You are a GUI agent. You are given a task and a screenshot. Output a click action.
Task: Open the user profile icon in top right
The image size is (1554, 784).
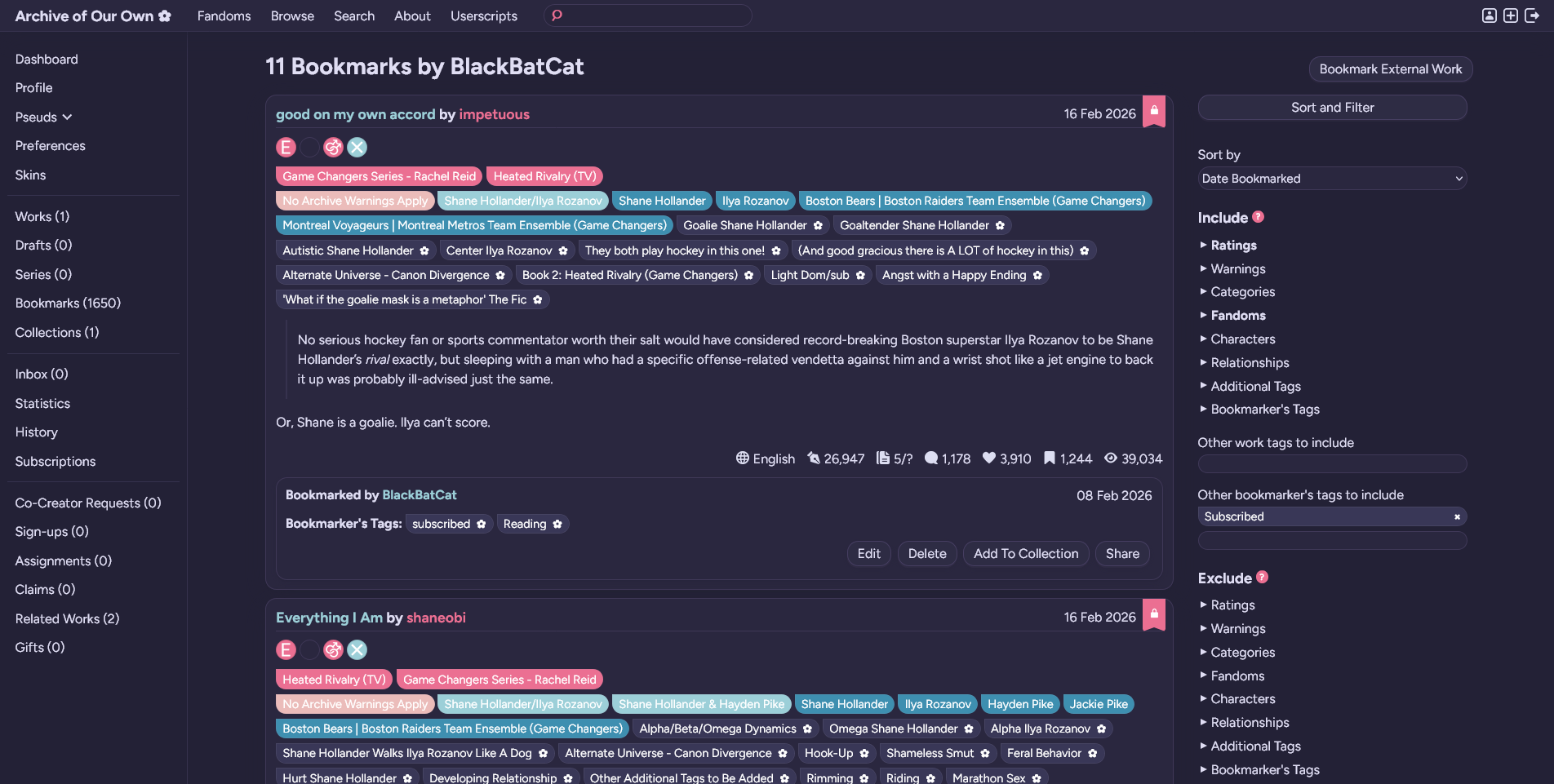(x=1490, y=16)
